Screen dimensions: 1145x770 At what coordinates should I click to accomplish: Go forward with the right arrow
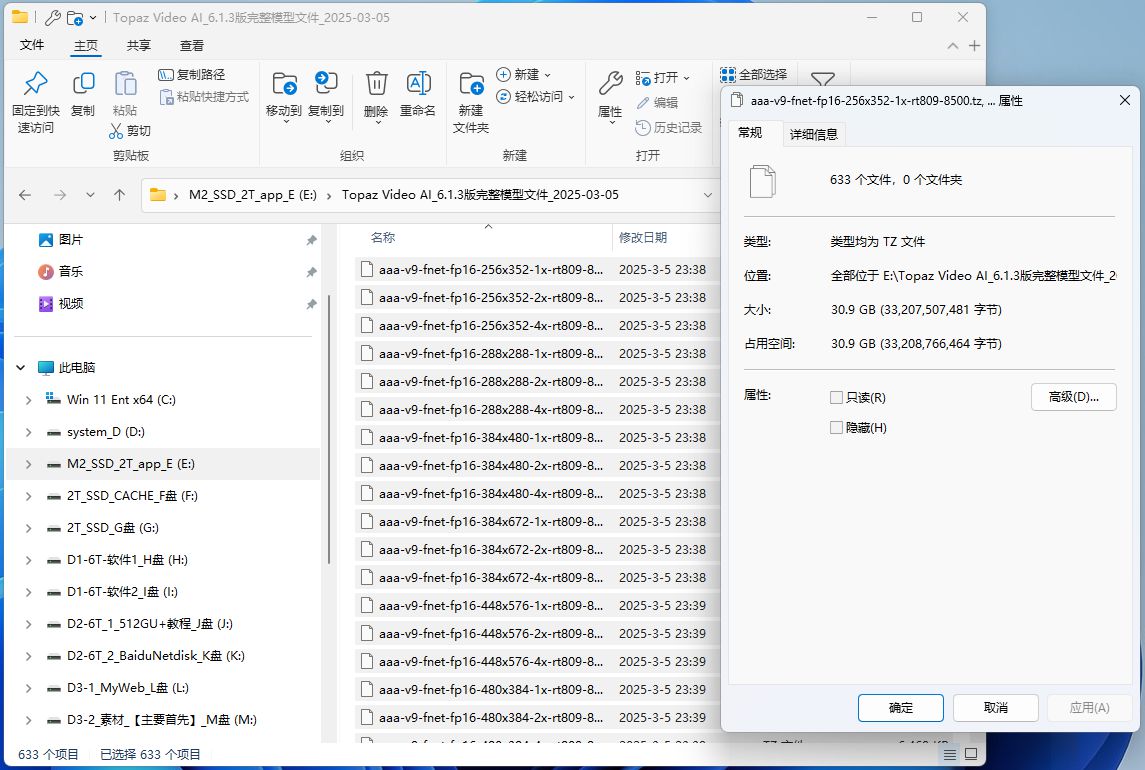(x=60, y=195)
